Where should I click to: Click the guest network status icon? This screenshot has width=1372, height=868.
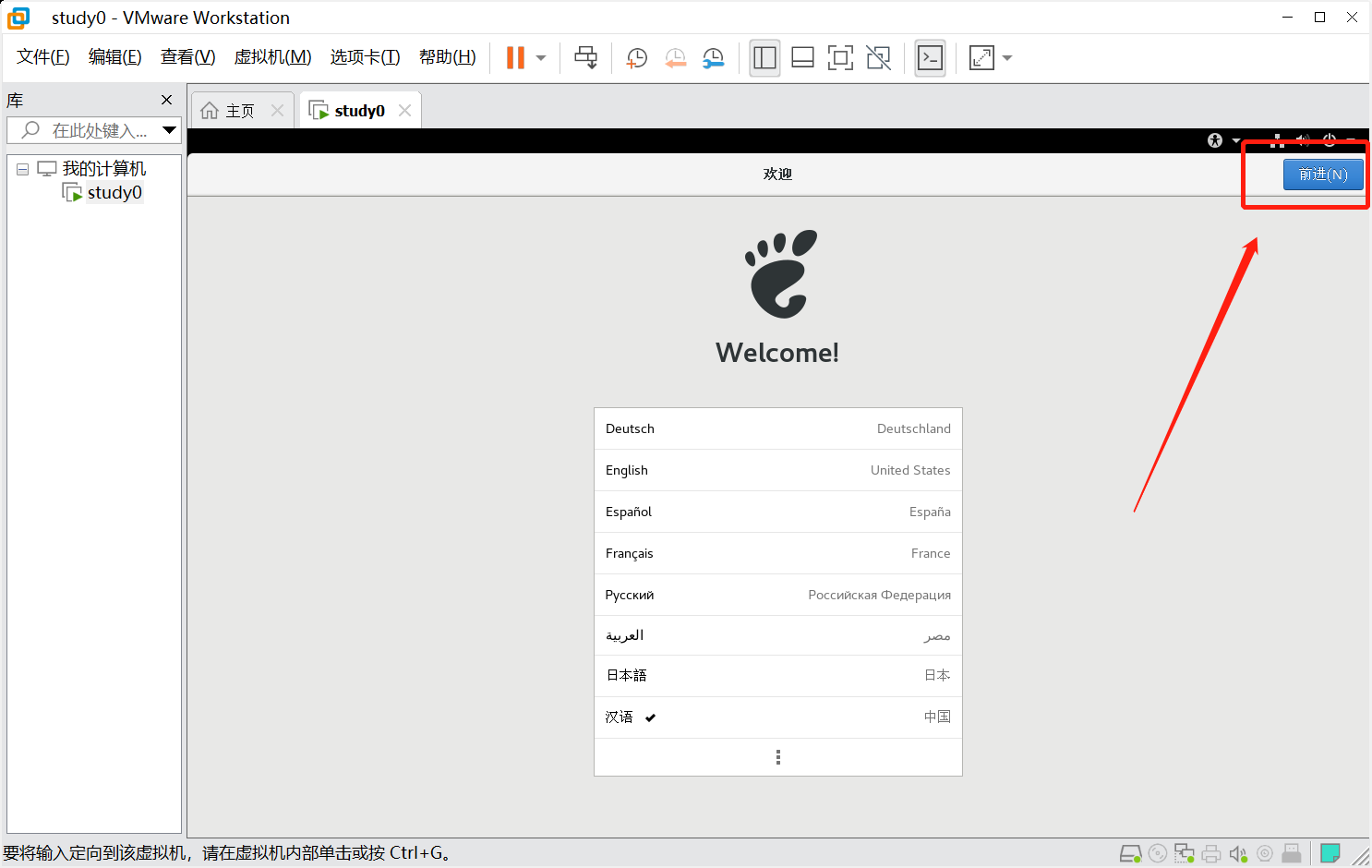(1278, 140)
